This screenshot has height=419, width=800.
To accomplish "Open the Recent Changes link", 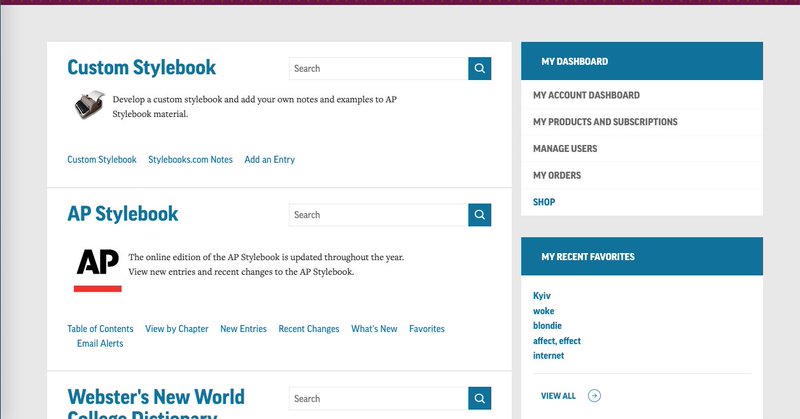I will click(309, 329).
